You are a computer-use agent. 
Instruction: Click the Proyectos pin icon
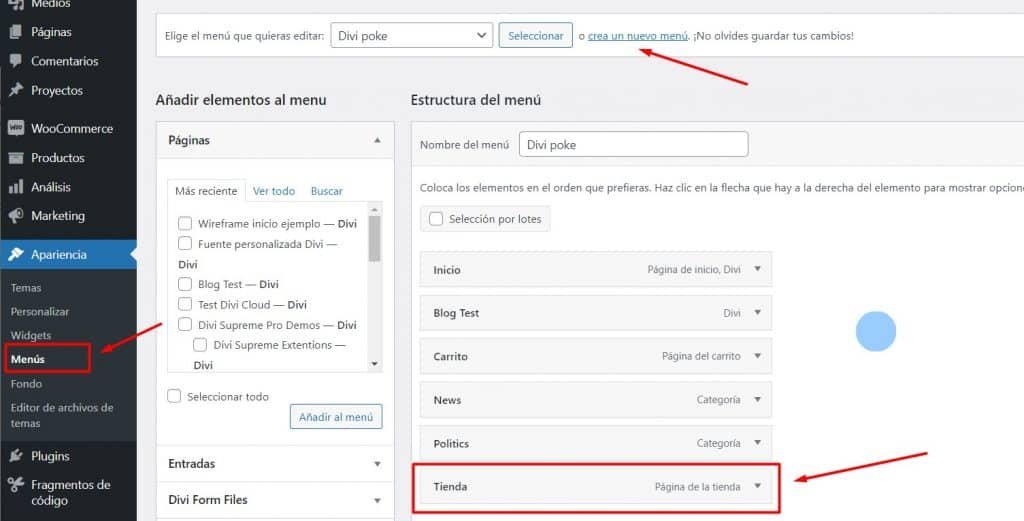(16, 90)
